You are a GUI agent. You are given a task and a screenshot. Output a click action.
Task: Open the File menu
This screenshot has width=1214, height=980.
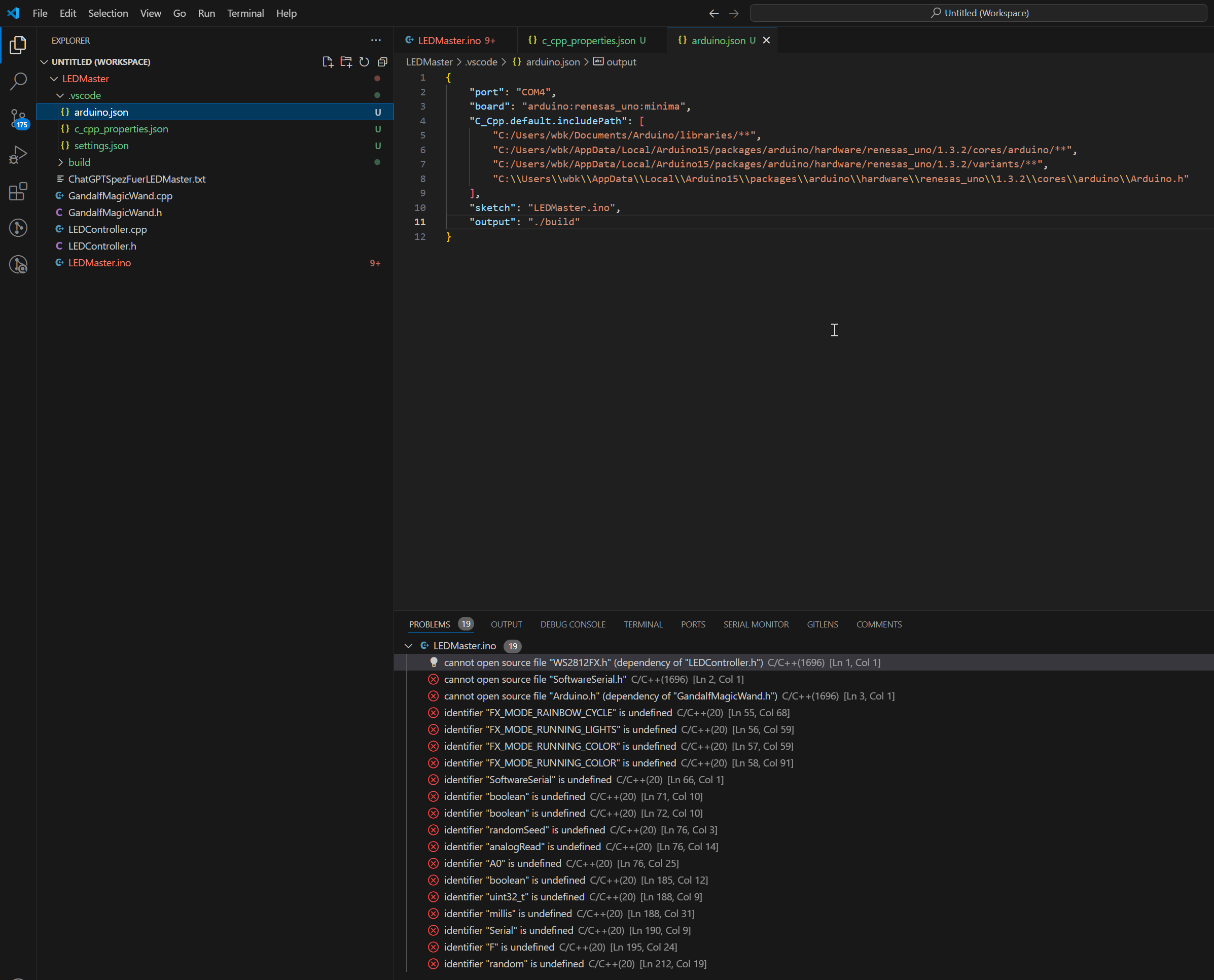pyautogui.click(x=40, y=13)
